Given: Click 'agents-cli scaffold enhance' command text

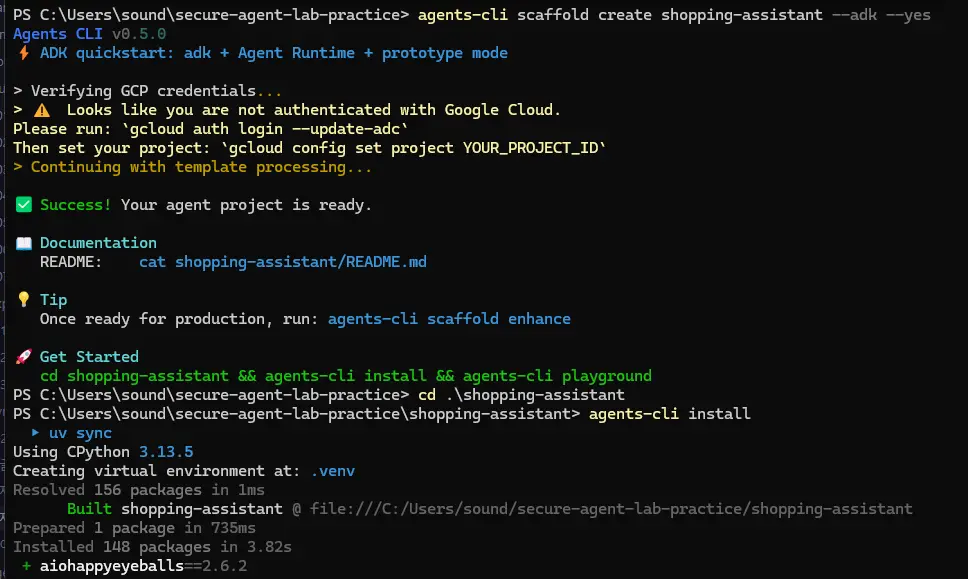Looking at the screenshot, I should pos(449,319).
